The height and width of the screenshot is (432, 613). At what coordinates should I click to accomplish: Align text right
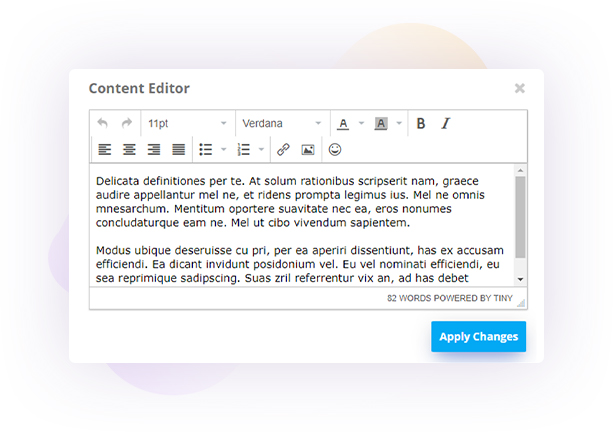[154, 149]
